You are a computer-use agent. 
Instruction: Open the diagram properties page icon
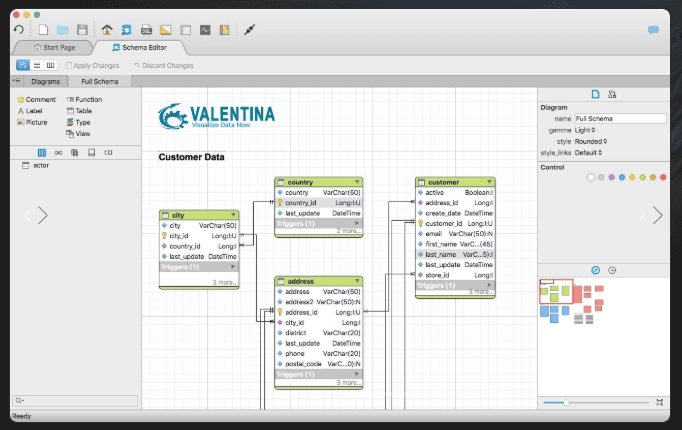click(x=595, y=94)
